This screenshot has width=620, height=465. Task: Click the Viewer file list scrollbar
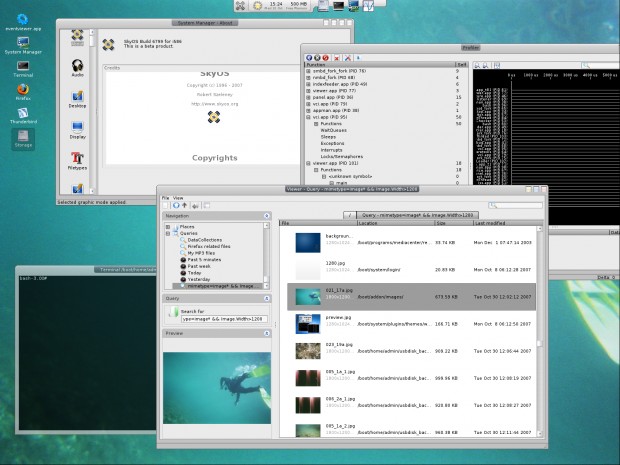tap(539, 331)
